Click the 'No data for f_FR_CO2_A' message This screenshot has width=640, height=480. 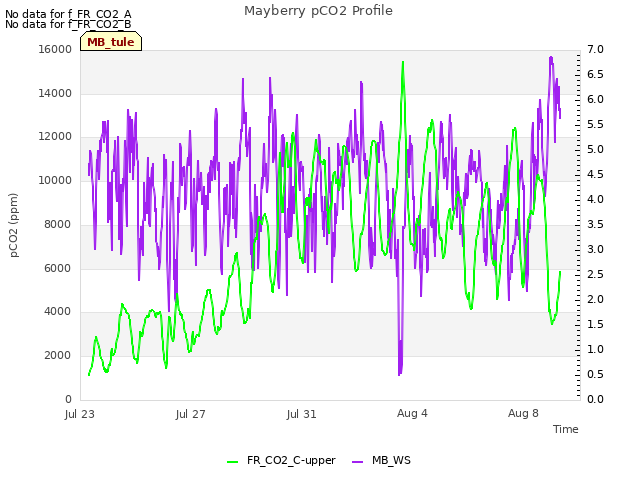(x=68, y=14)
